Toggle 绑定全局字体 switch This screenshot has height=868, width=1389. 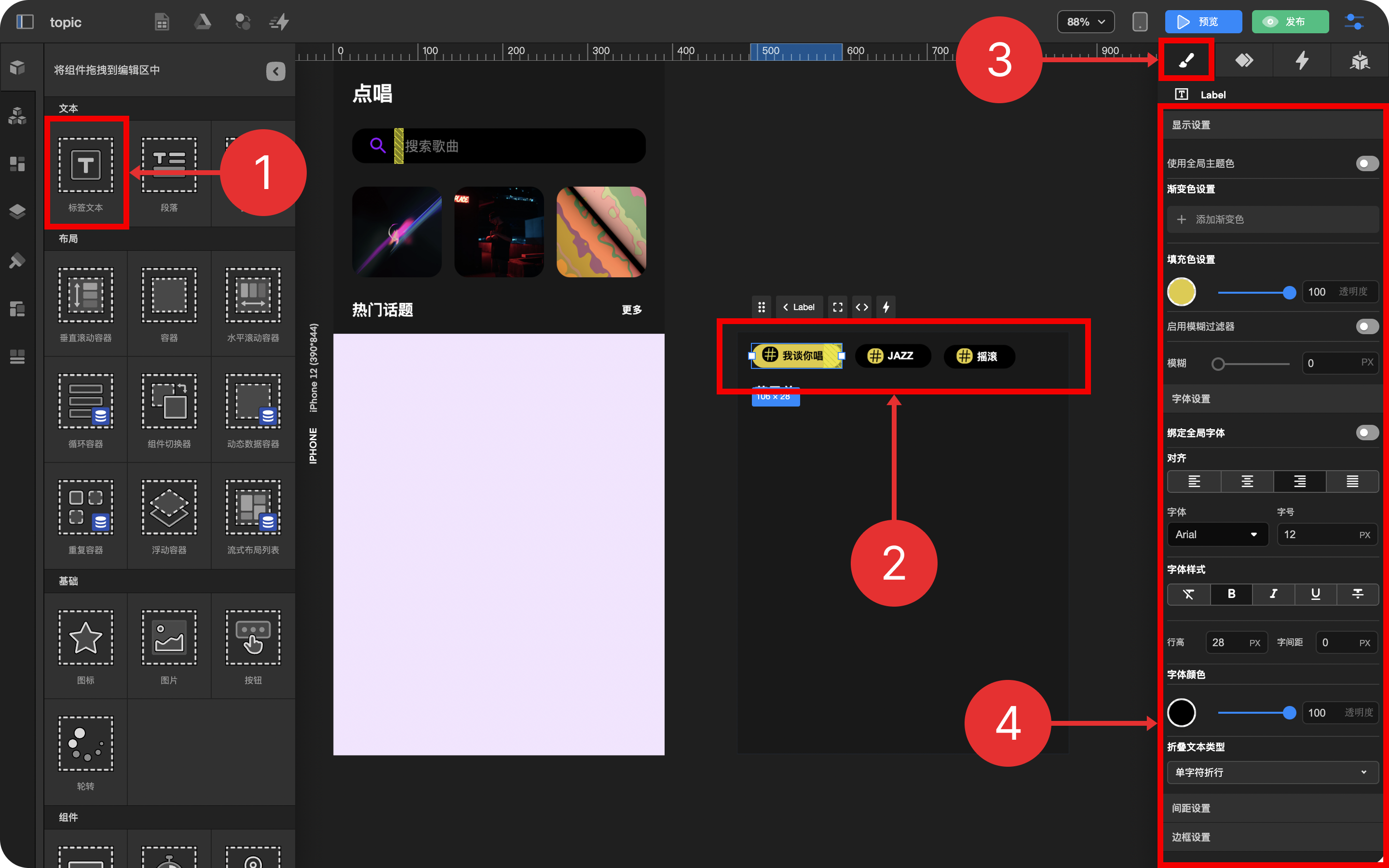point(1367,432)
